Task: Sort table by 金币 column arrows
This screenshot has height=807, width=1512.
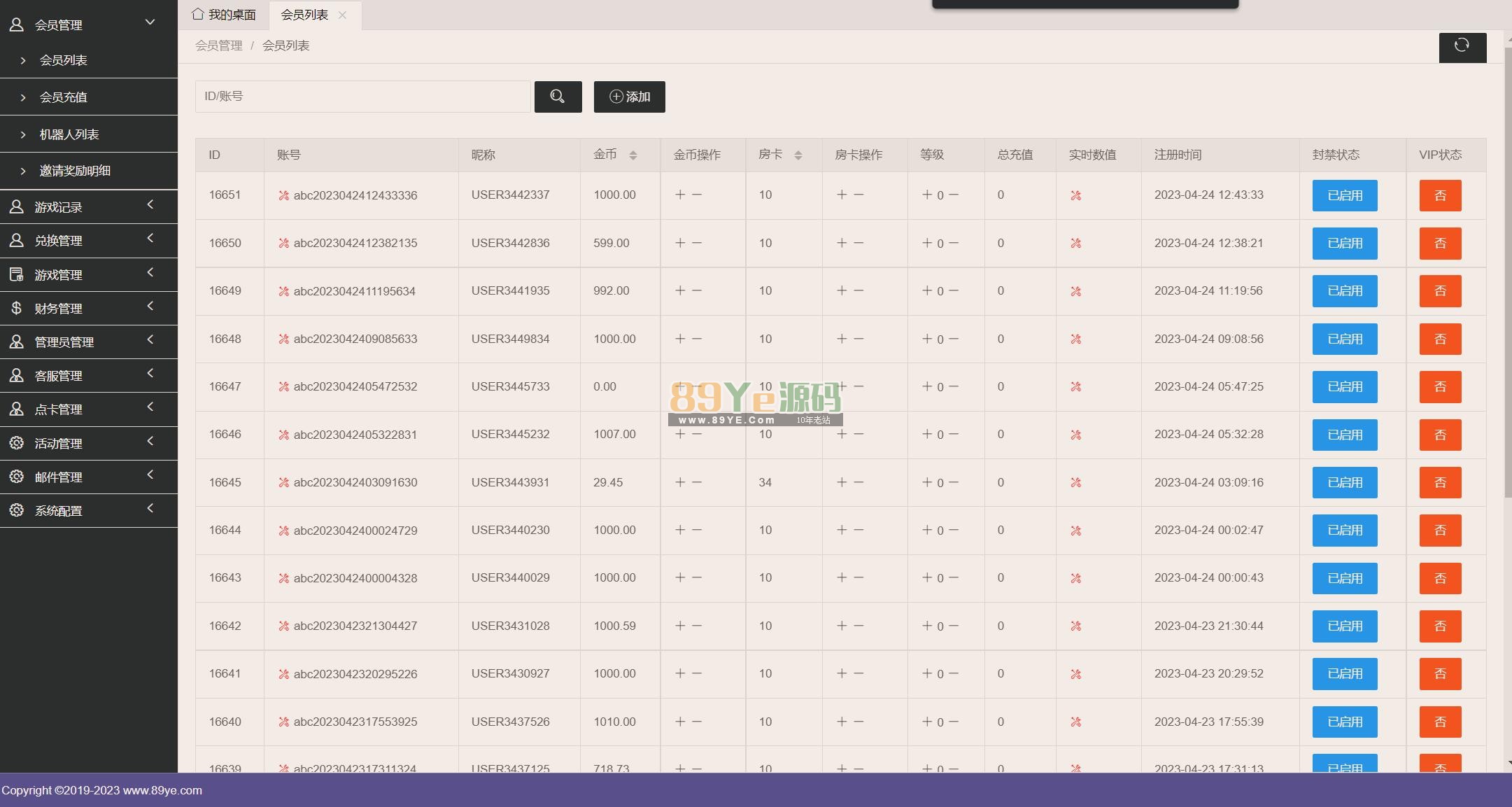Action: pos(633,155)
